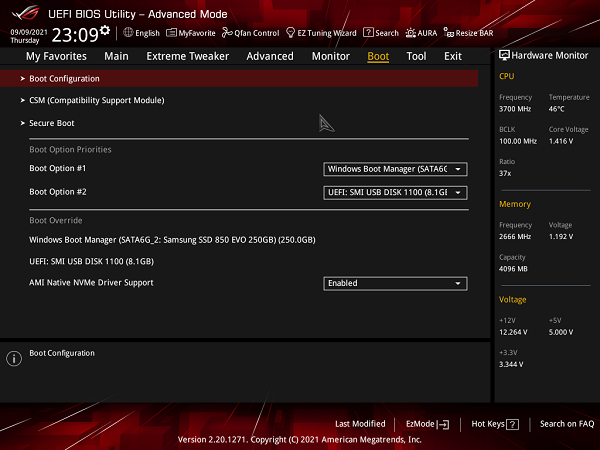Switch to Monitor tab
The width and height of the screenshot is (600, 450).
[331, 56]
